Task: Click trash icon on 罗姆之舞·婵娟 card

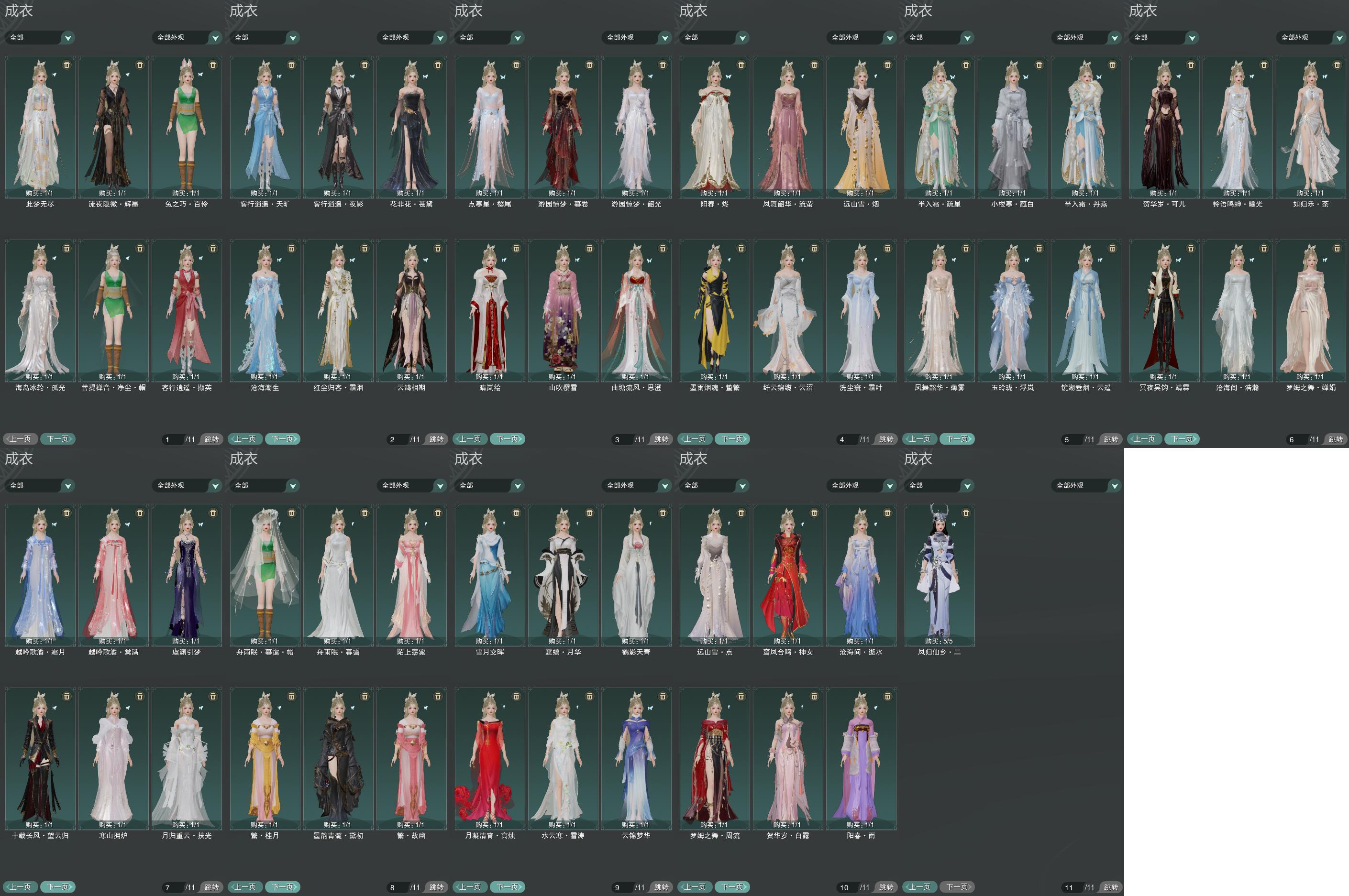Action: [1337, 248]
